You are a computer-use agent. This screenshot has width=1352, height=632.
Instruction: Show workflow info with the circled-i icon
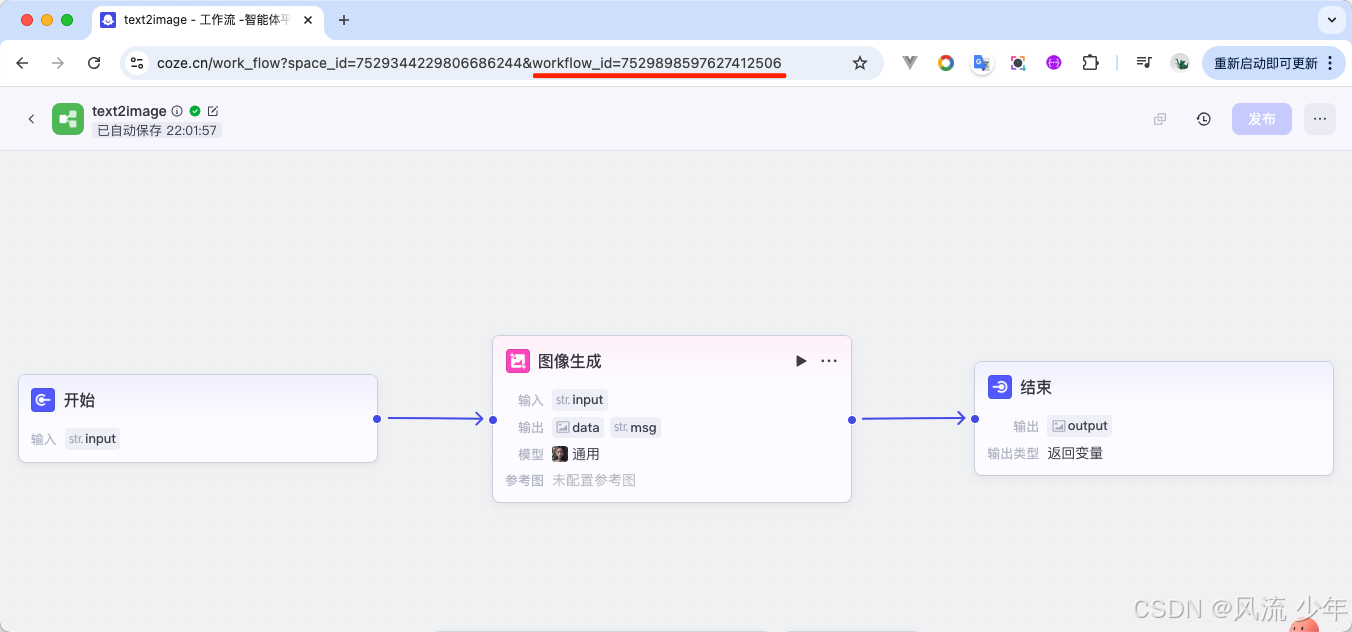[x=177, y=111]
